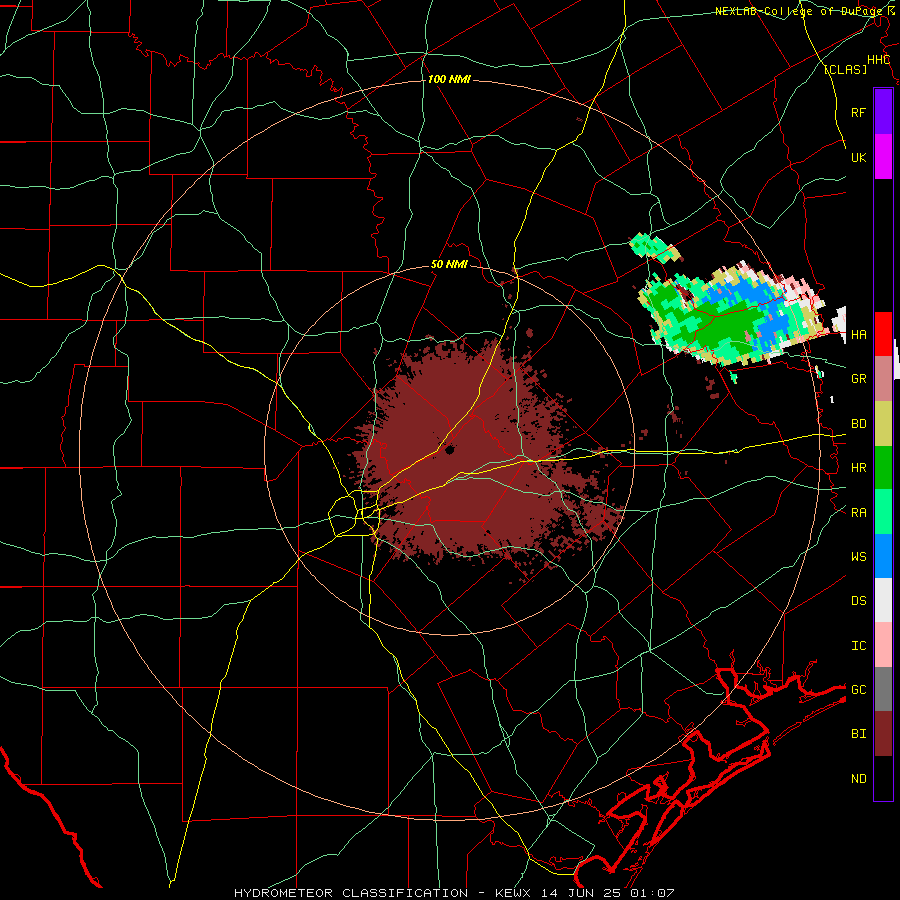Select the GR pink-brown legend swatch

click(883, 379)
